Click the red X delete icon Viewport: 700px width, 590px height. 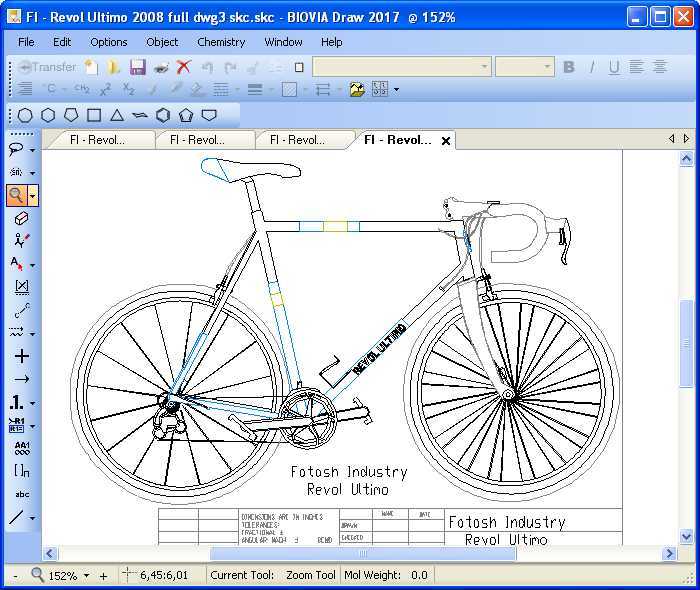pos(183,67)
